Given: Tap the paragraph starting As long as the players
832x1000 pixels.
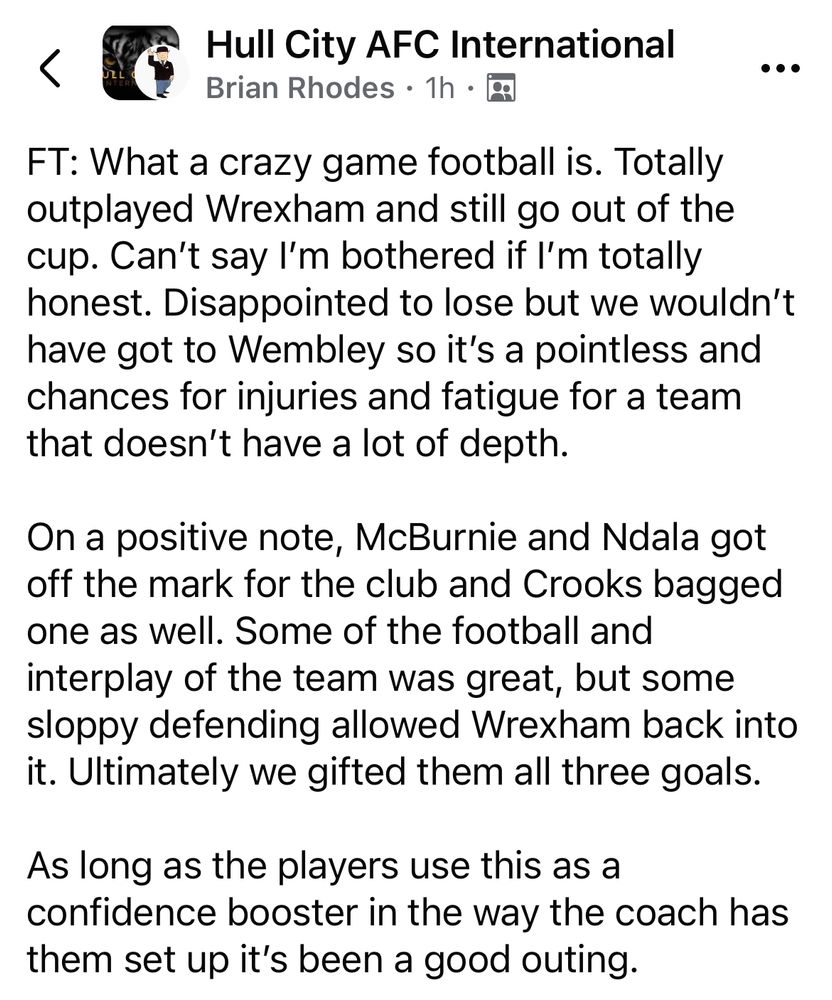Looking at the screenshot, I should [407, 913].
